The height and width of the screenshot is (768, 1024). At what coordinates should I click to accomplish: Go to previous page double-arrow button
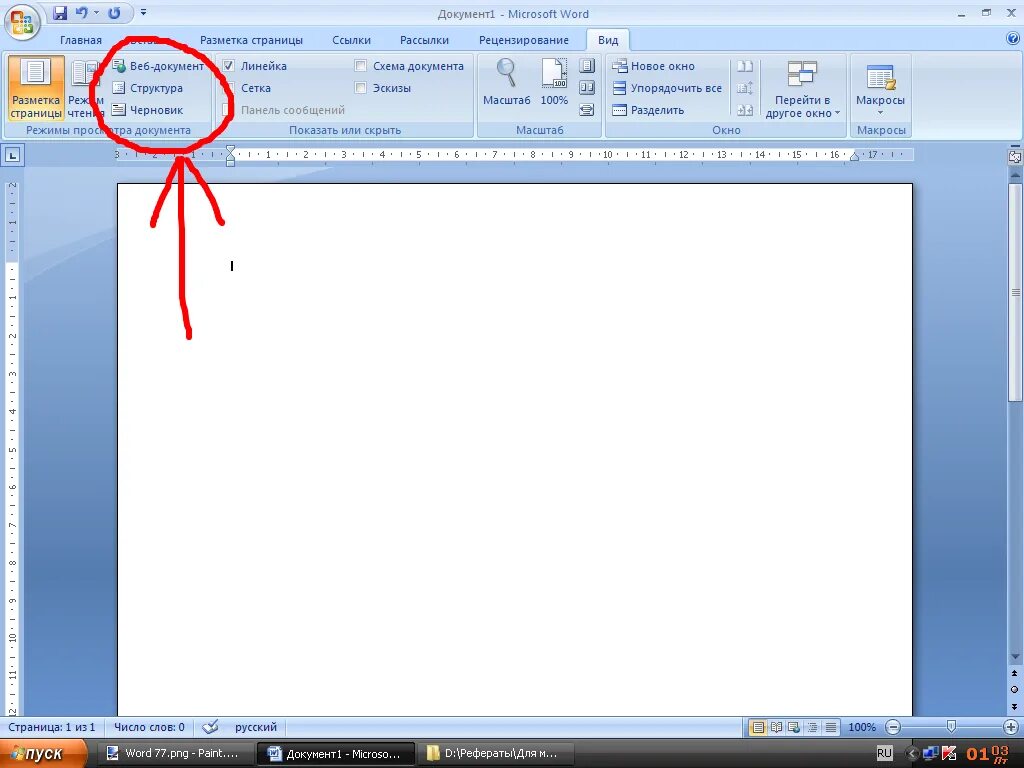click(x=1014, y=674)
